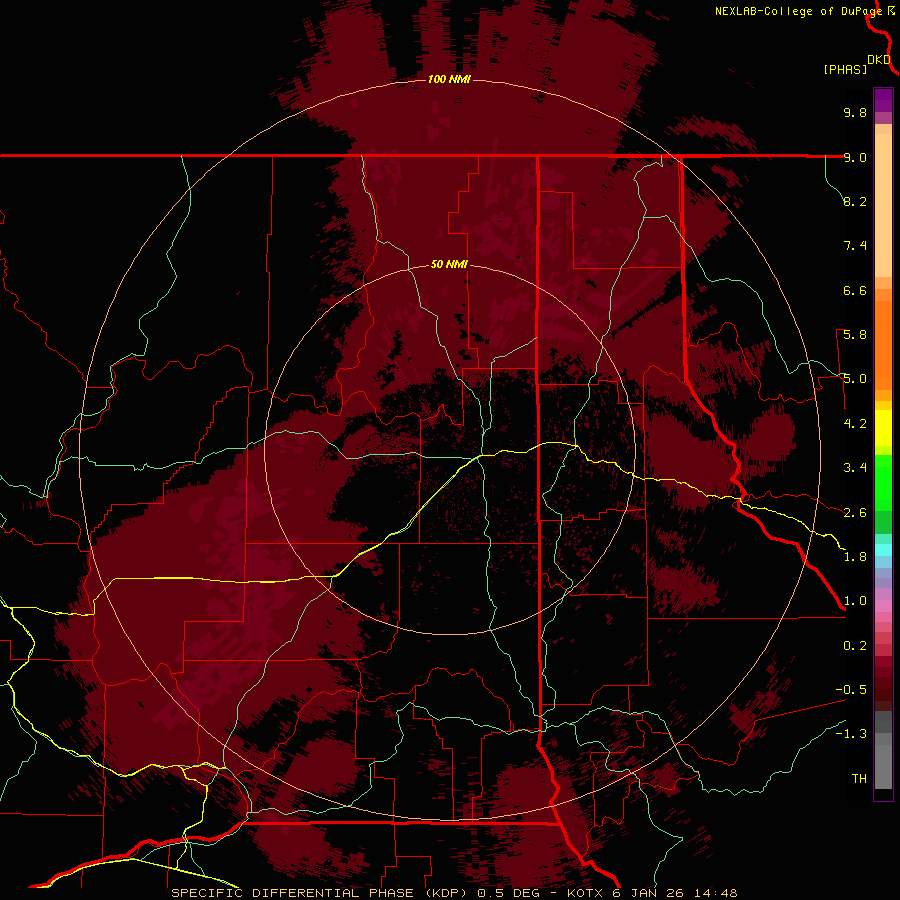Image resolution: width=900 pixels, height=900 pixels.
Task: Click the 5.8 scale value
Action: (855, 335)
